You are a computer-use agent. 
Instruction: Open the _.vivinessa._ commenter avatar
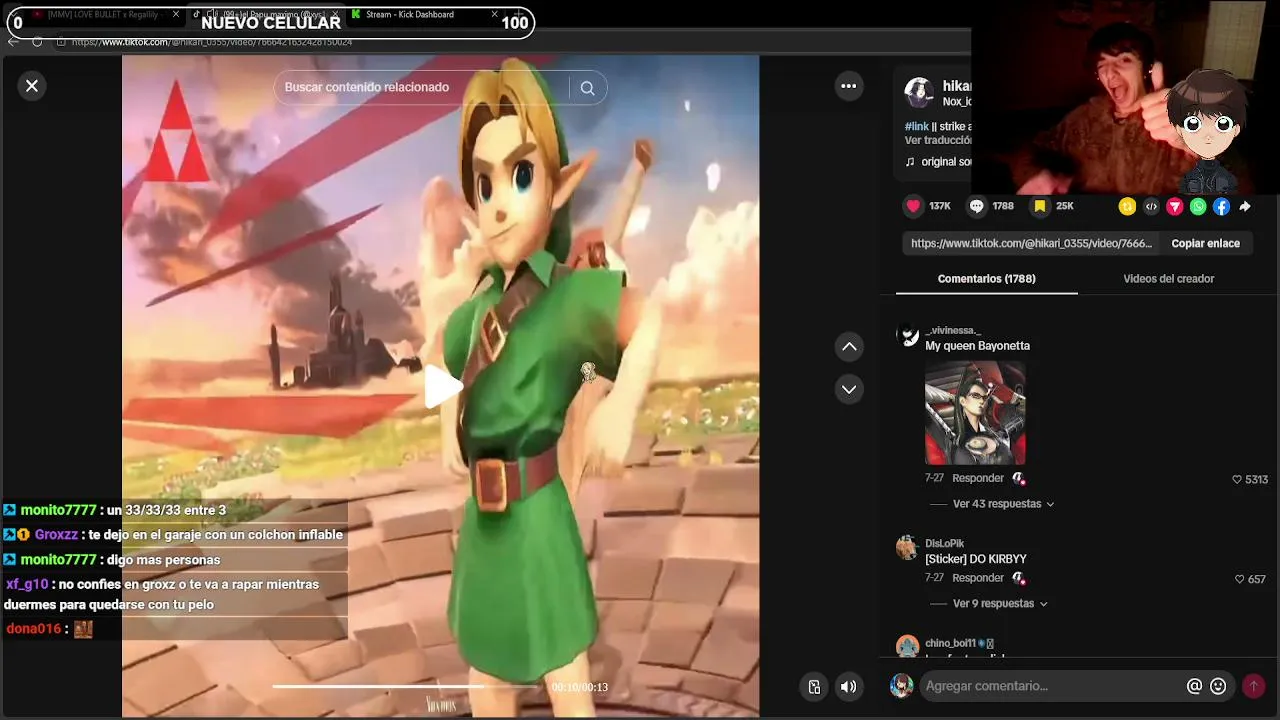pos(907,335)
